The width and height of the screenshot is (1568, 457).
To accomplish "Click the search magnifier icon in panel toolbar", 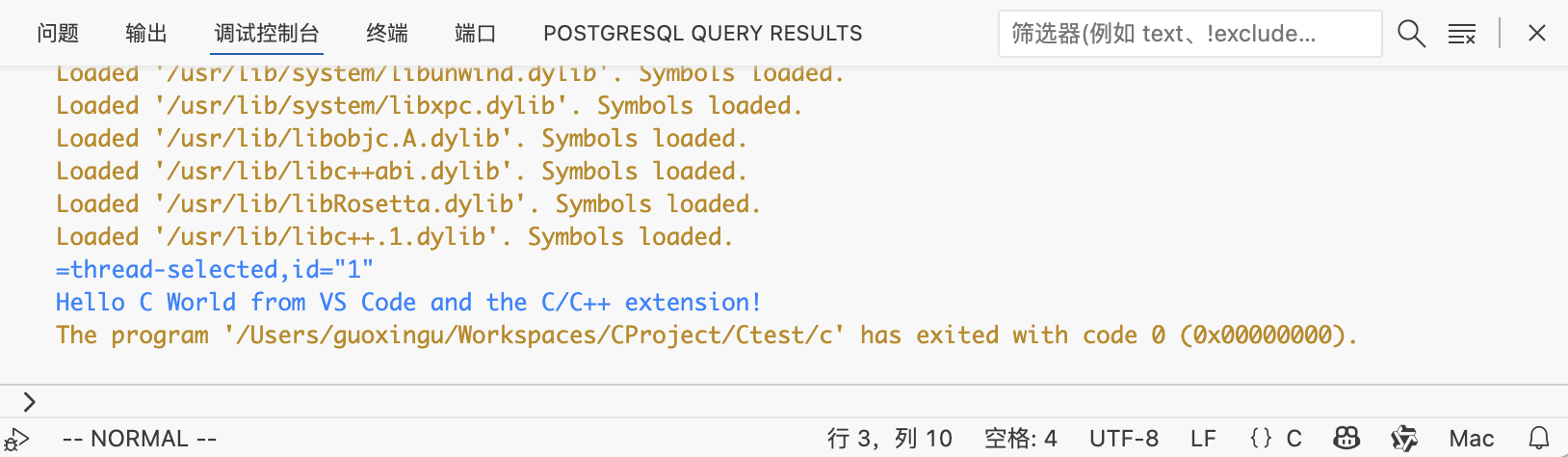I will 1411,34.
